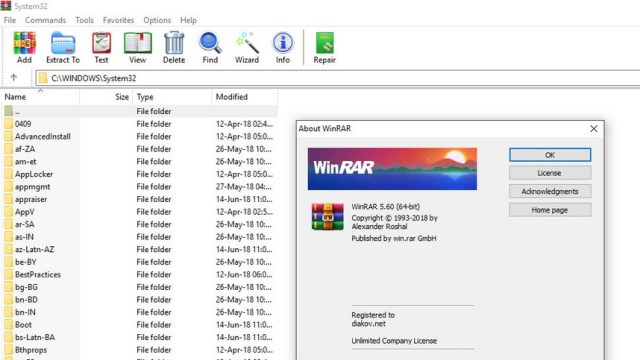Select the bn-BD folder
Screen dimensions: 640x360
tap(26, 300)
